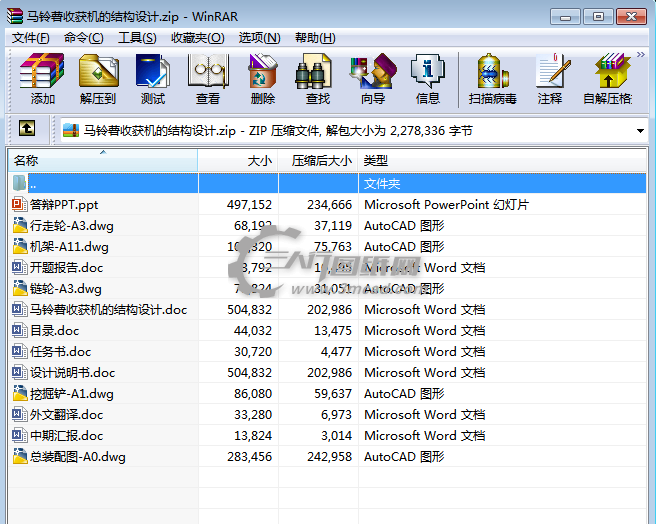656x524 pixels.
Task: Select the parent folder ".." row
Action: click(327, 183)
